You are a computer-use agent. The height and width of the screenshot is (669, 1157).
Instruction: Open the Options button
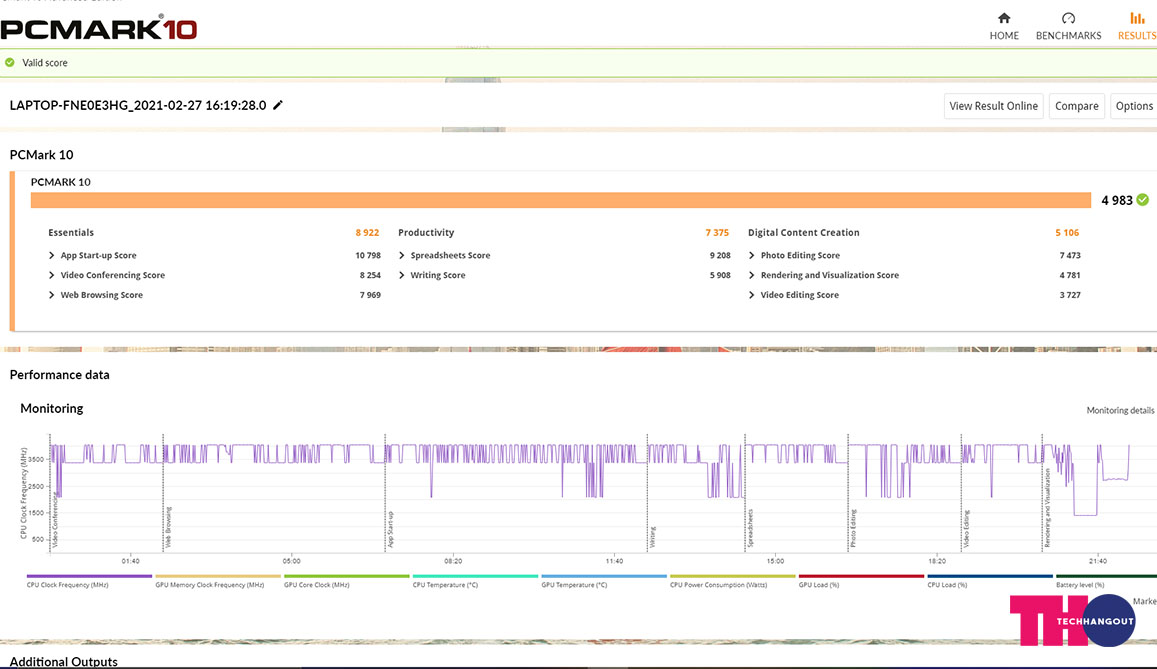(1133, 106)
